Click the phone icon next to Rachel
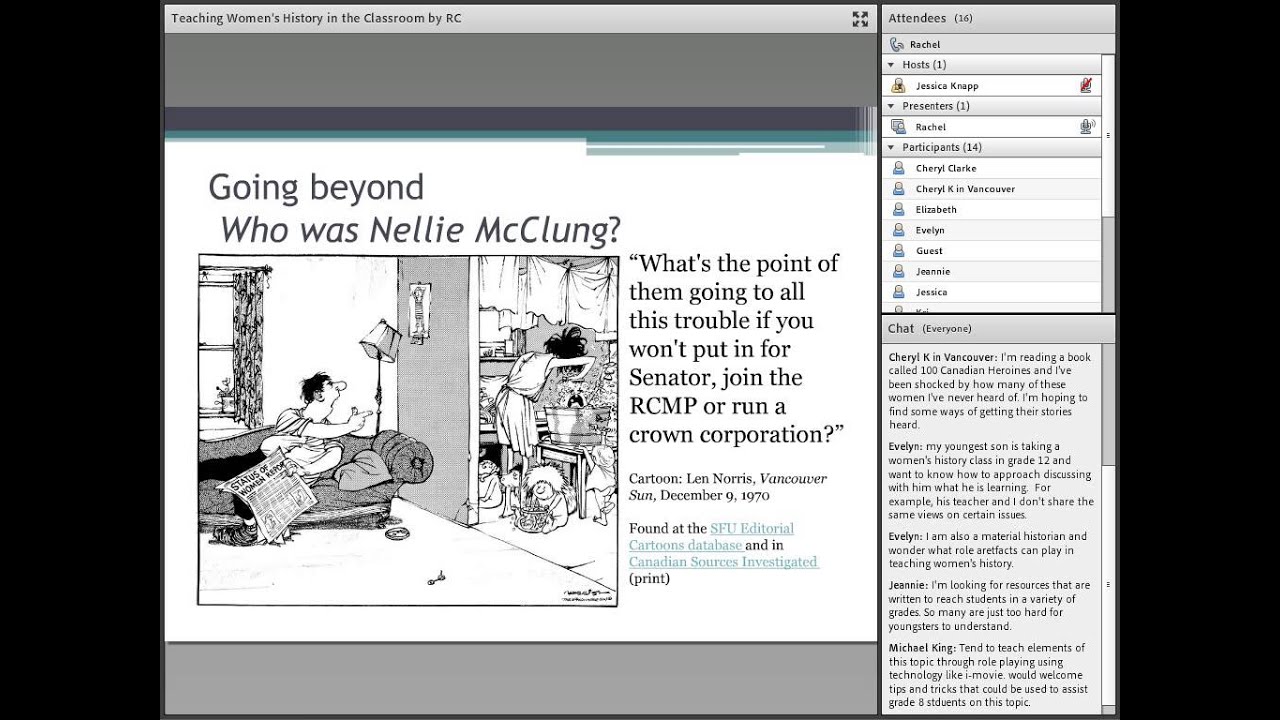Viewport: 1280px width, 720px height. [897, 44]
